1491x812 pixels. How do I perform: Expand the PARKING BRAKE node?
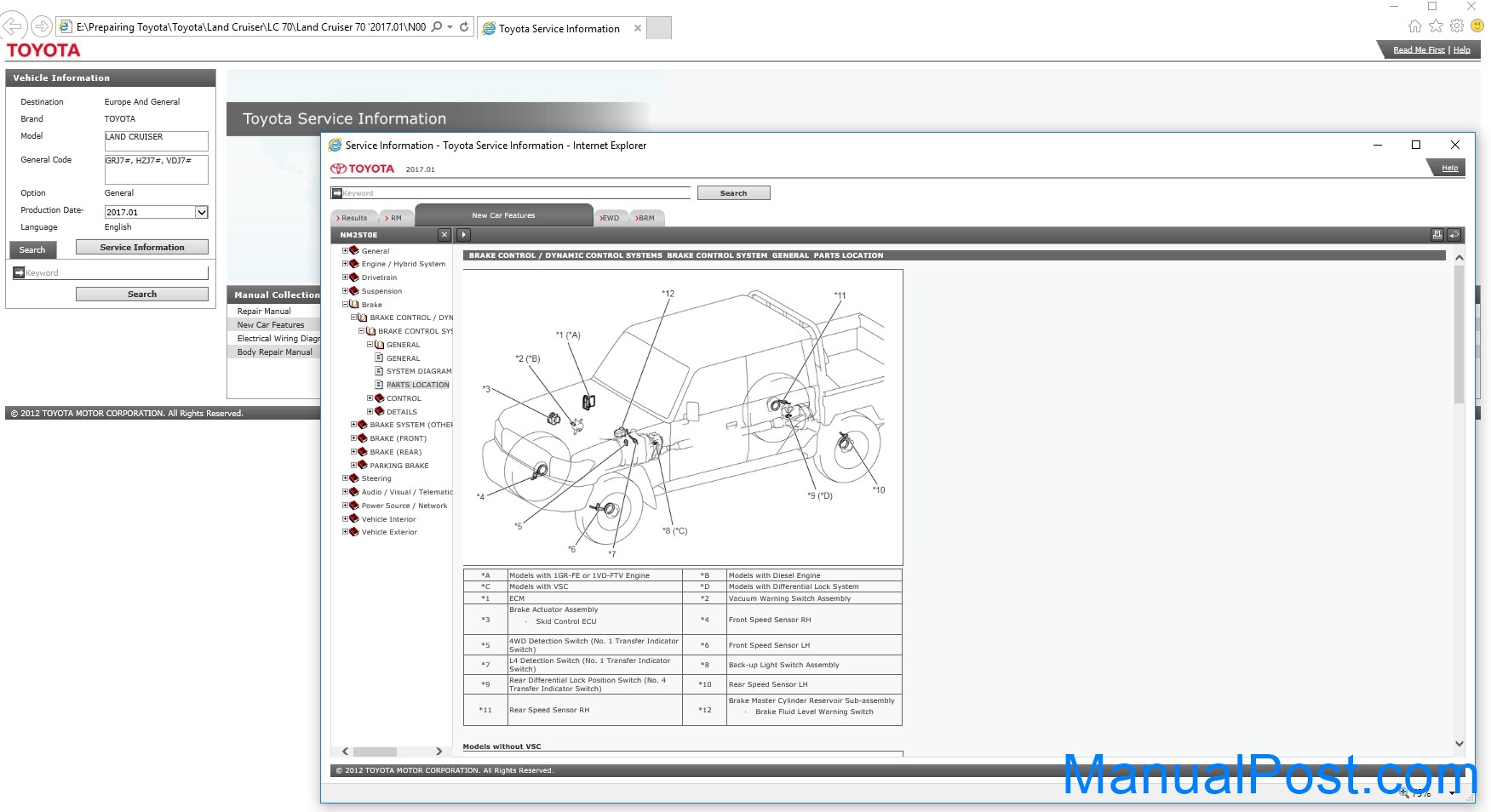point(353,466)
